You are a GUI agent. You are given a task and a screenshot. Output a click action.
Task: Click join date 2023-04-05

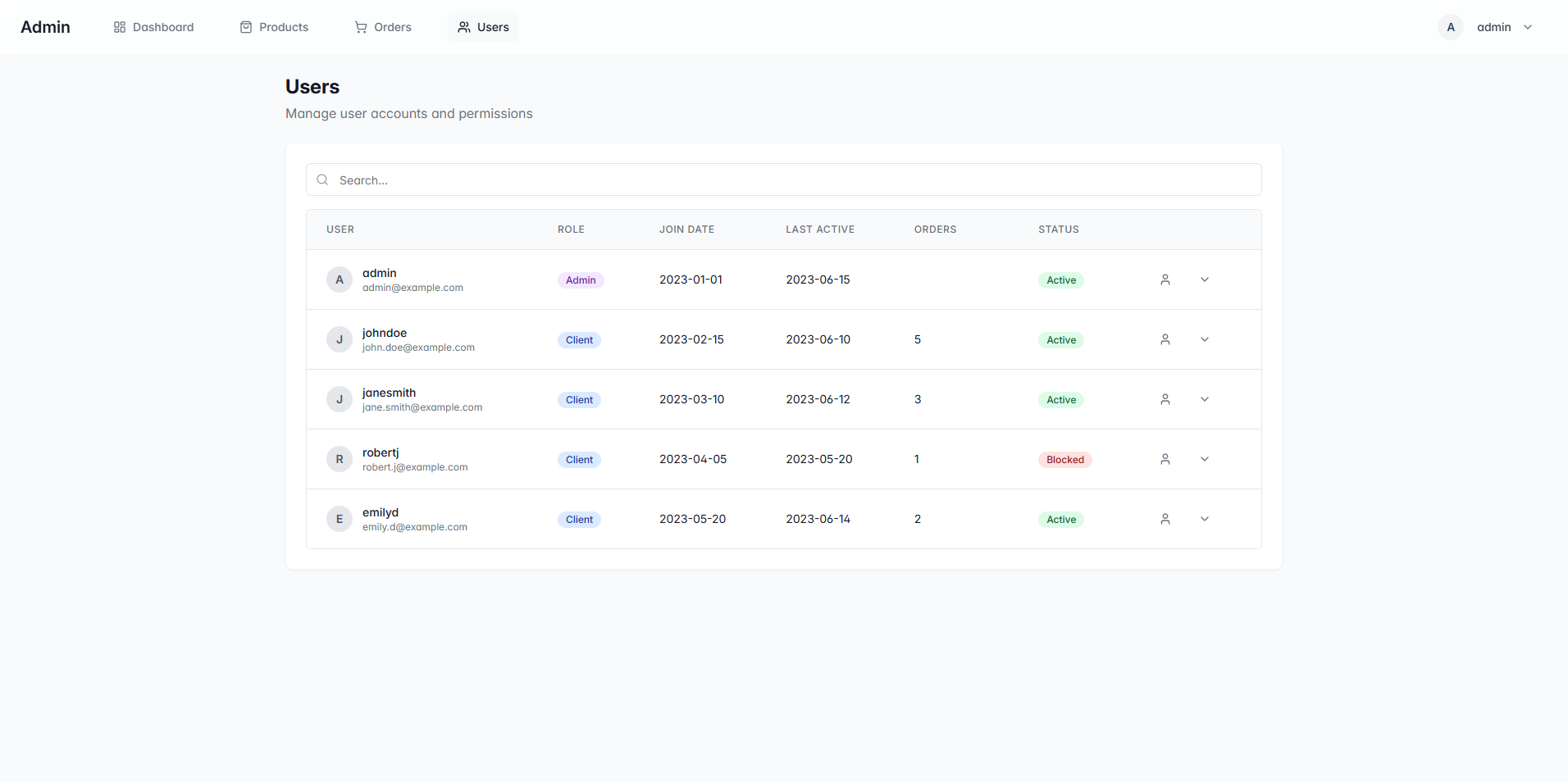(693, 459)
